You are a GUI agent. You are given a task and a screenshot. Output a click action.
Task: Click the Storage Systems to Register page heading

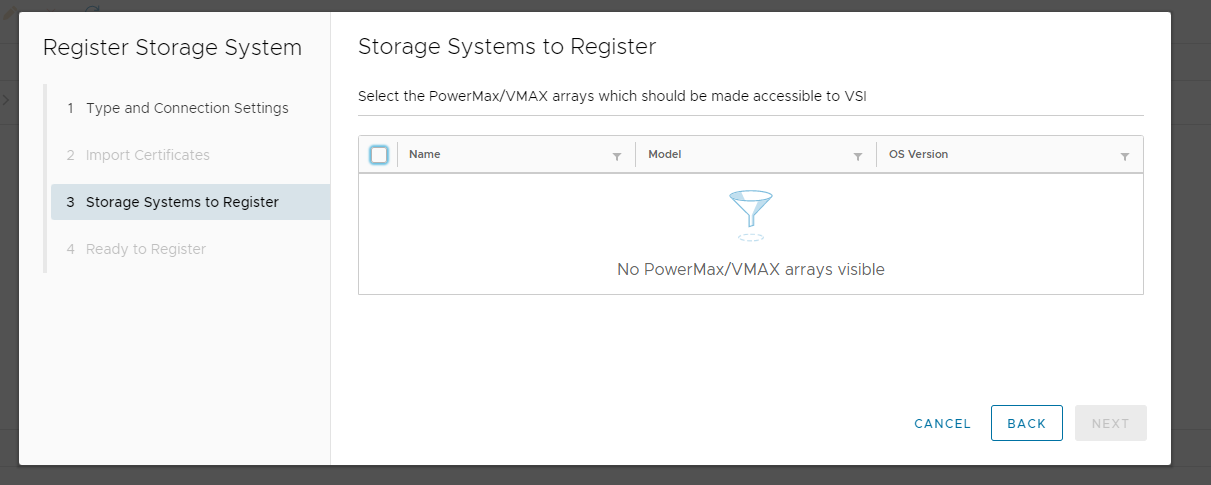coord(506,47)
